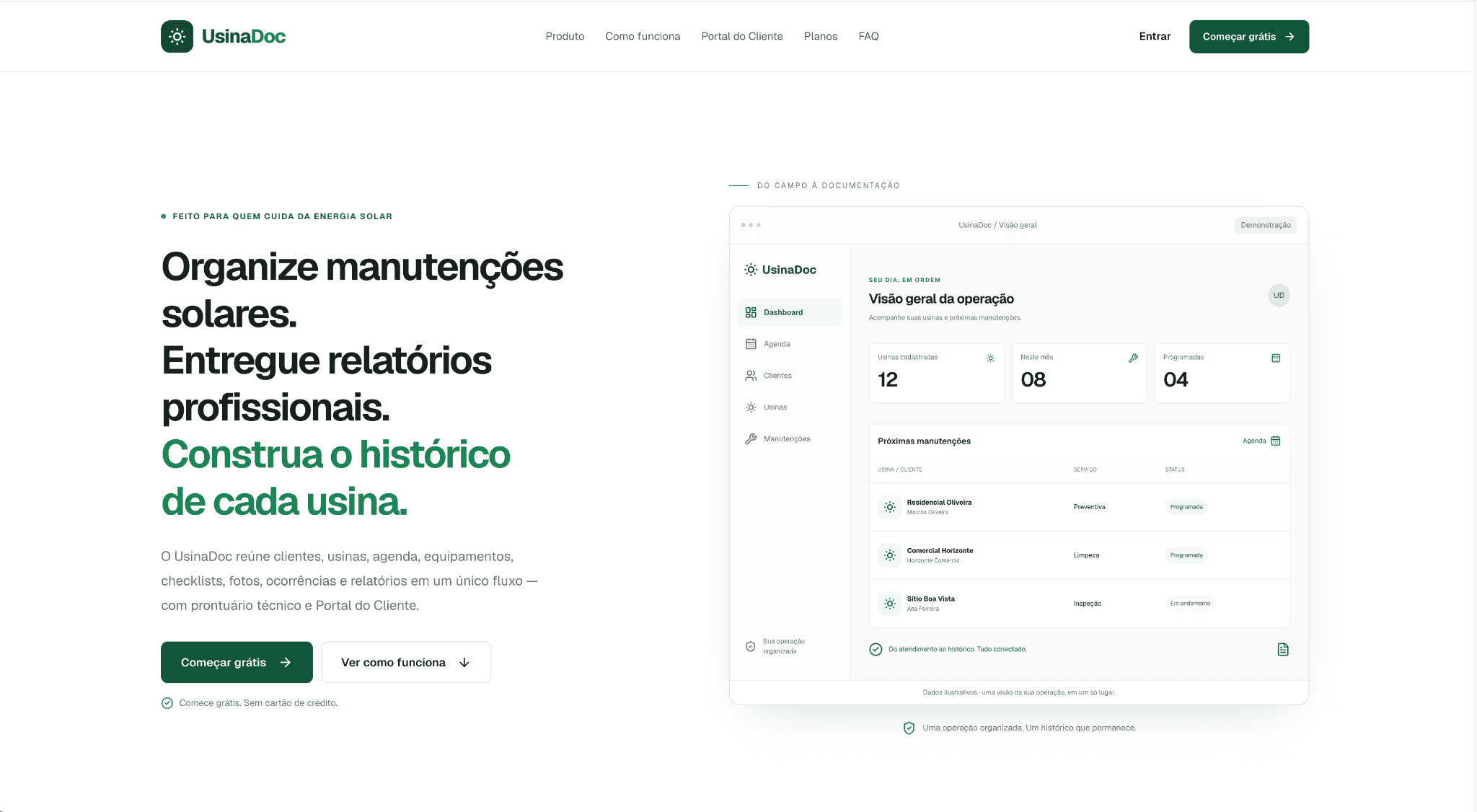
Task: Click the Manutenções wrench icon in sidebar
Action: click(x=751, y=438)
